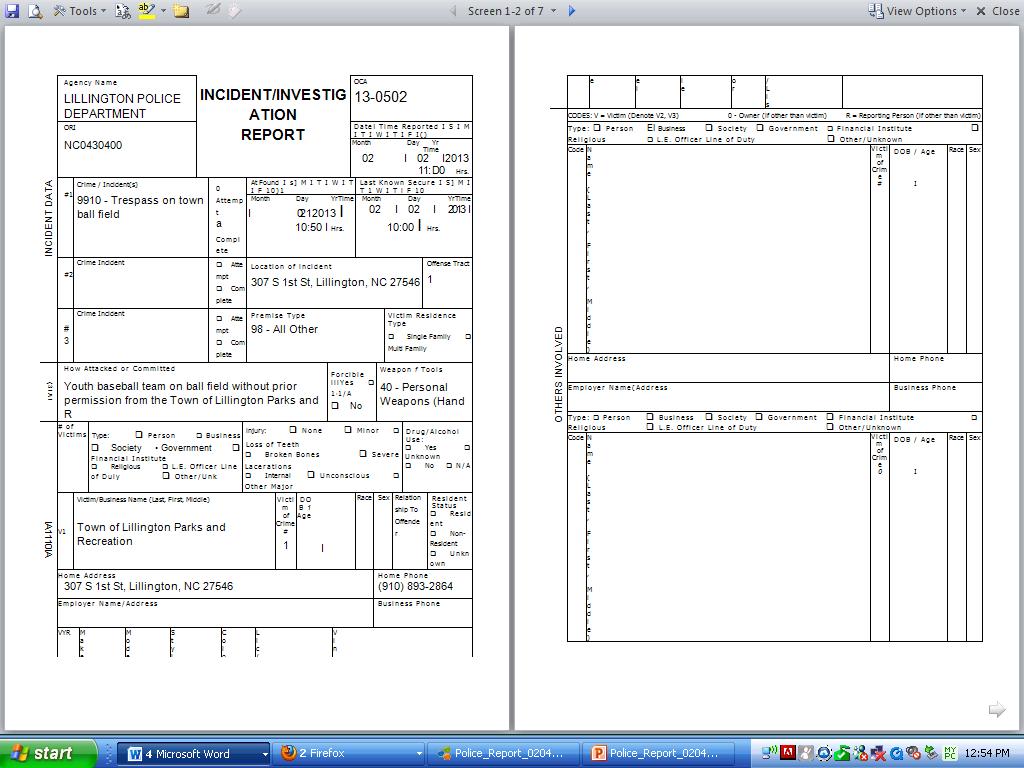
Task: Click the QuickTime tray icon
Action: (896, 754)
